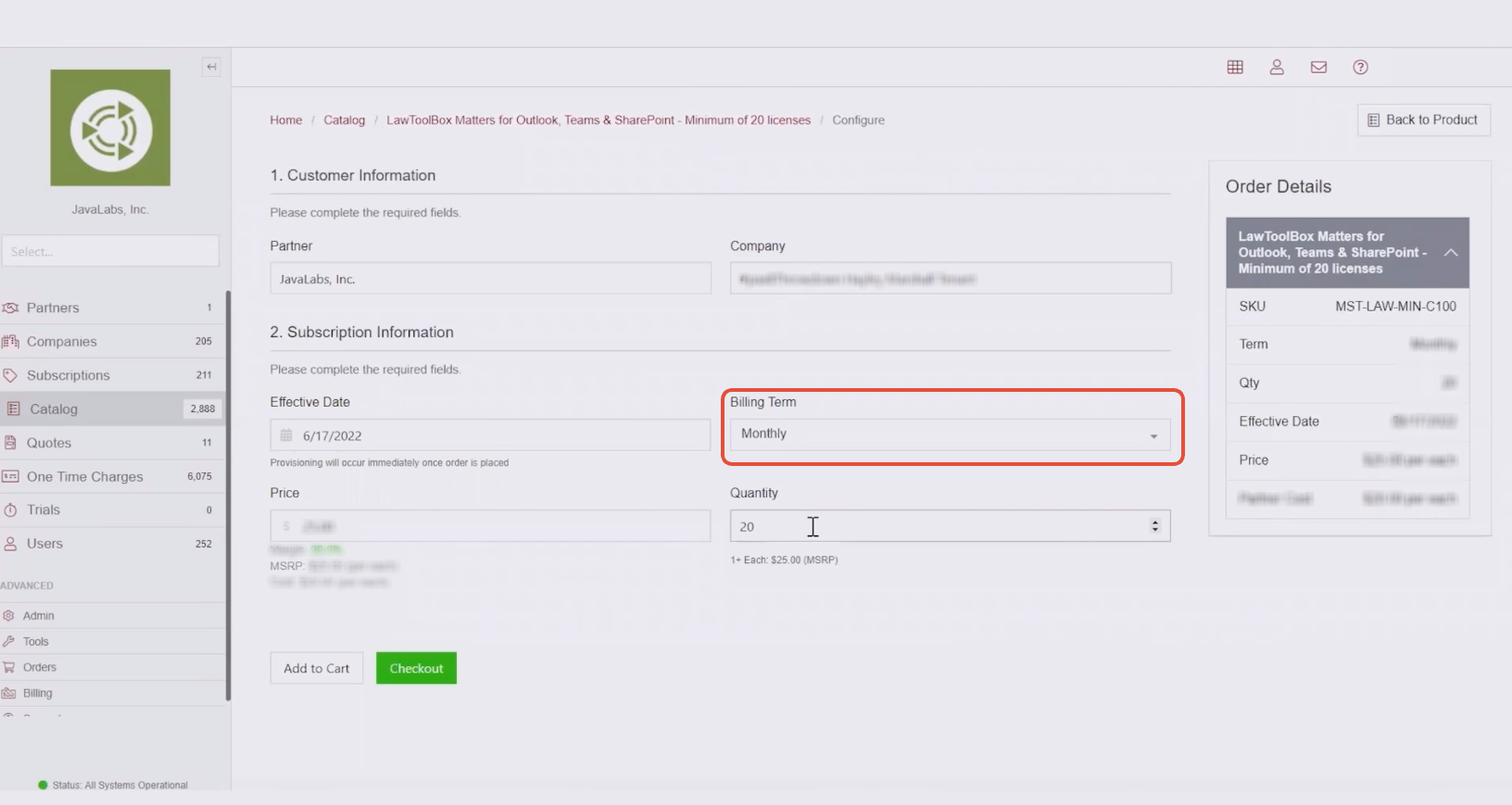Open the apps grid icon
Screen dimensions: 1512x805
pyautogui.click(x=1235, y=67)
